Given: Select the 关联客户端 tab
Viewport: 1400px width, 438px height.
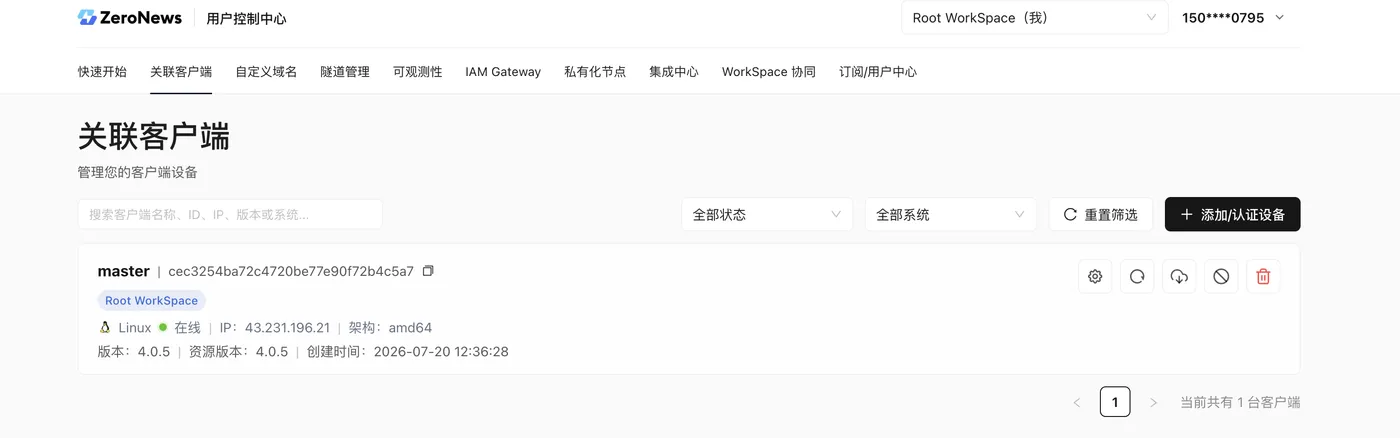Looking at the screenshot, I should pyautogui.click(x=181, y=72).
